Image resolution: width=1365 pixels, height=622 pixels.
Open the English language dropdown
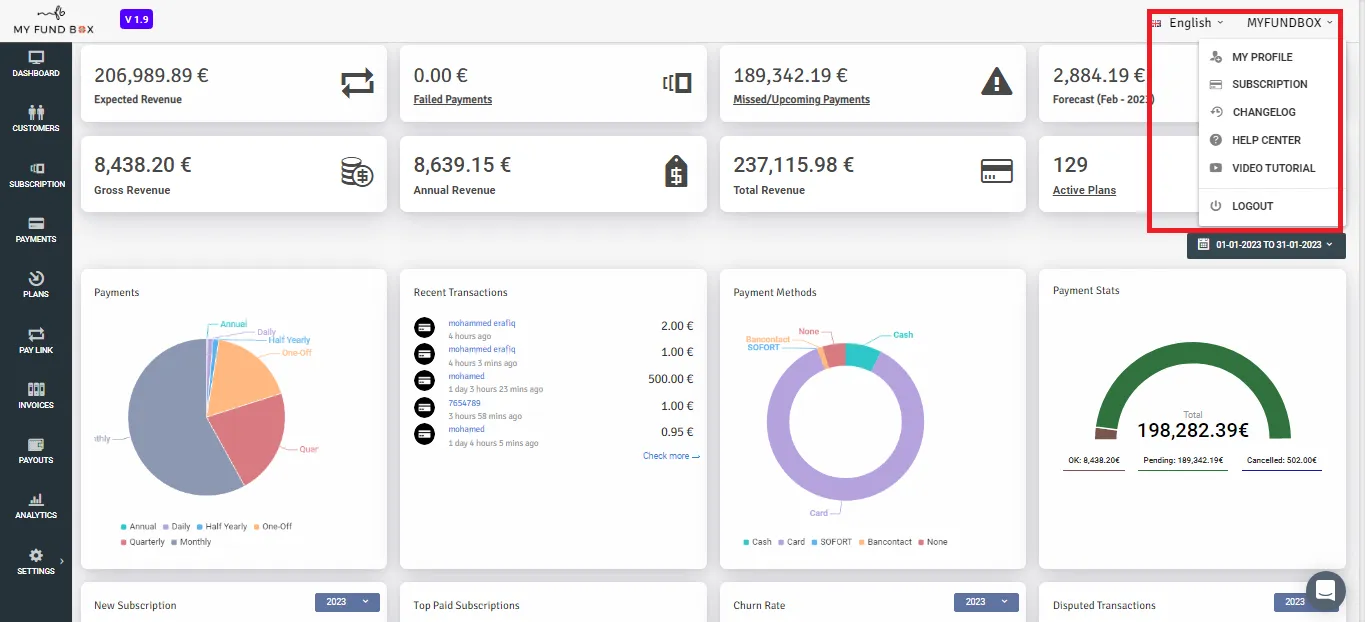click(1188, 23)
